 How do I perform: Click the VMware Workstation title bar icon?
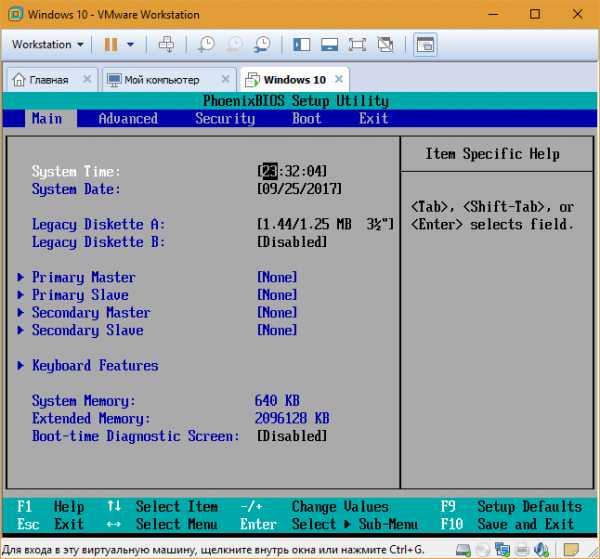pyautogui.click(x=15, y=15)
